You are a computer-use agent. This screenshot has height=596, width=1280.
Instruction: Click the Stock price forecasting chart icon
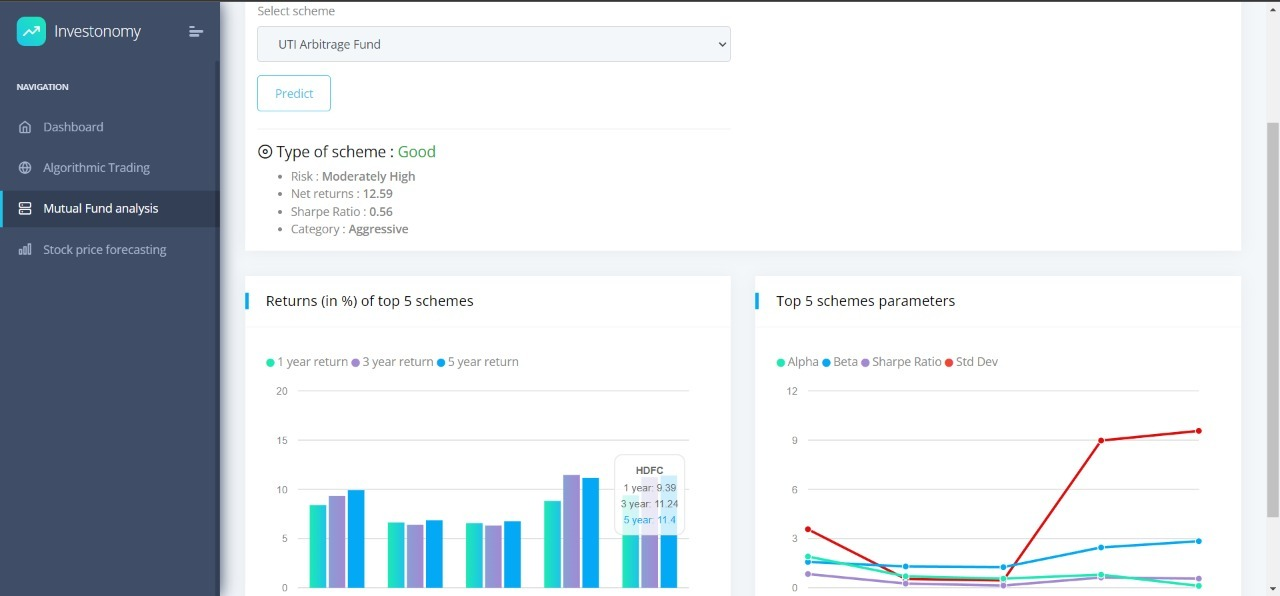pyautogui.click(x=25, y=250)
